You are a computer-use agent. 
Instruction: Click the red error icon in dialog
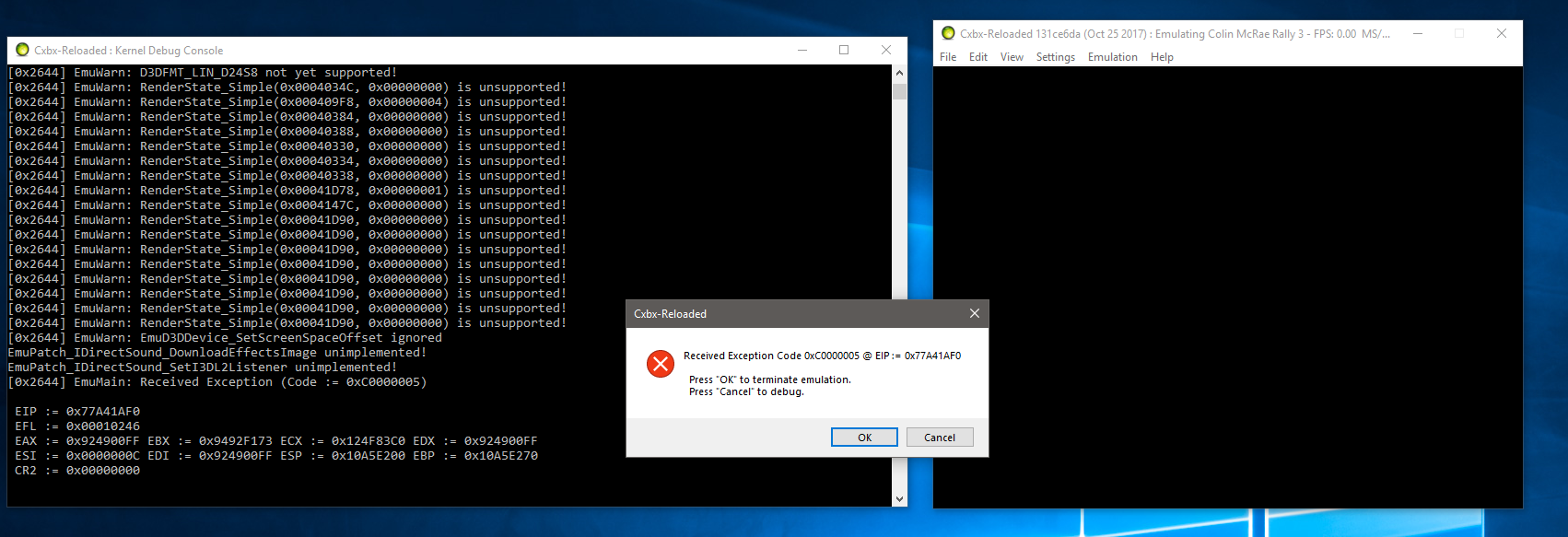[x=661, y=364]
